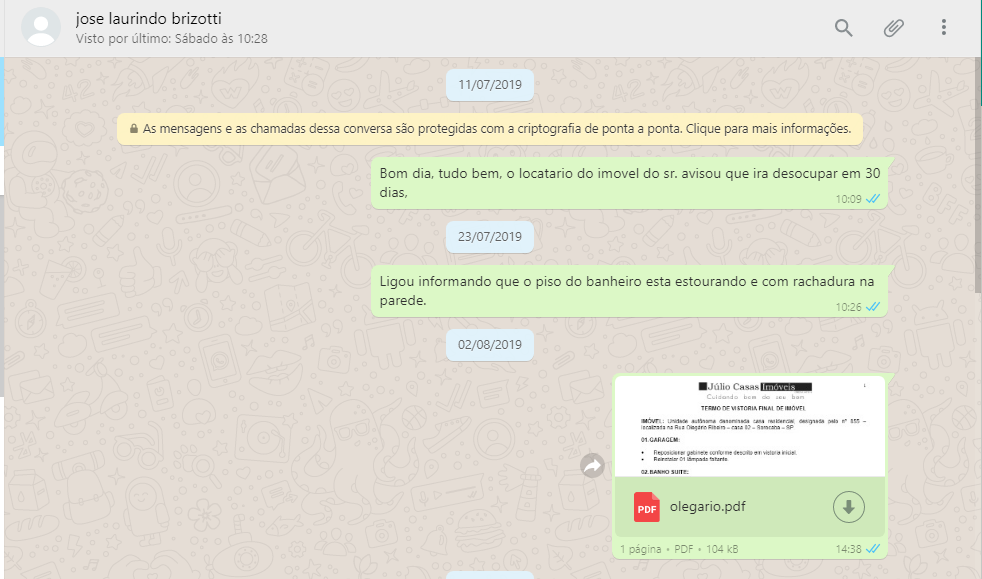Click the olegario.pdf file name
Viewport: 982px width, 579px height.
tap(707, 507)
